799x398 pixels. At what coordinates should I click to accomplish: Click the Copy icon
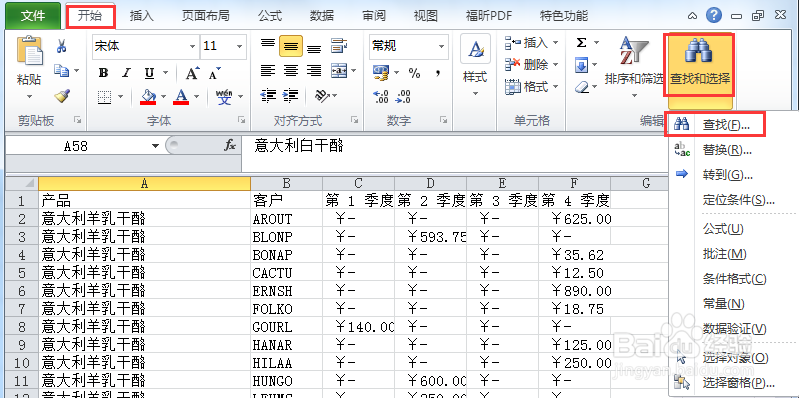click(x=62, y=70)
